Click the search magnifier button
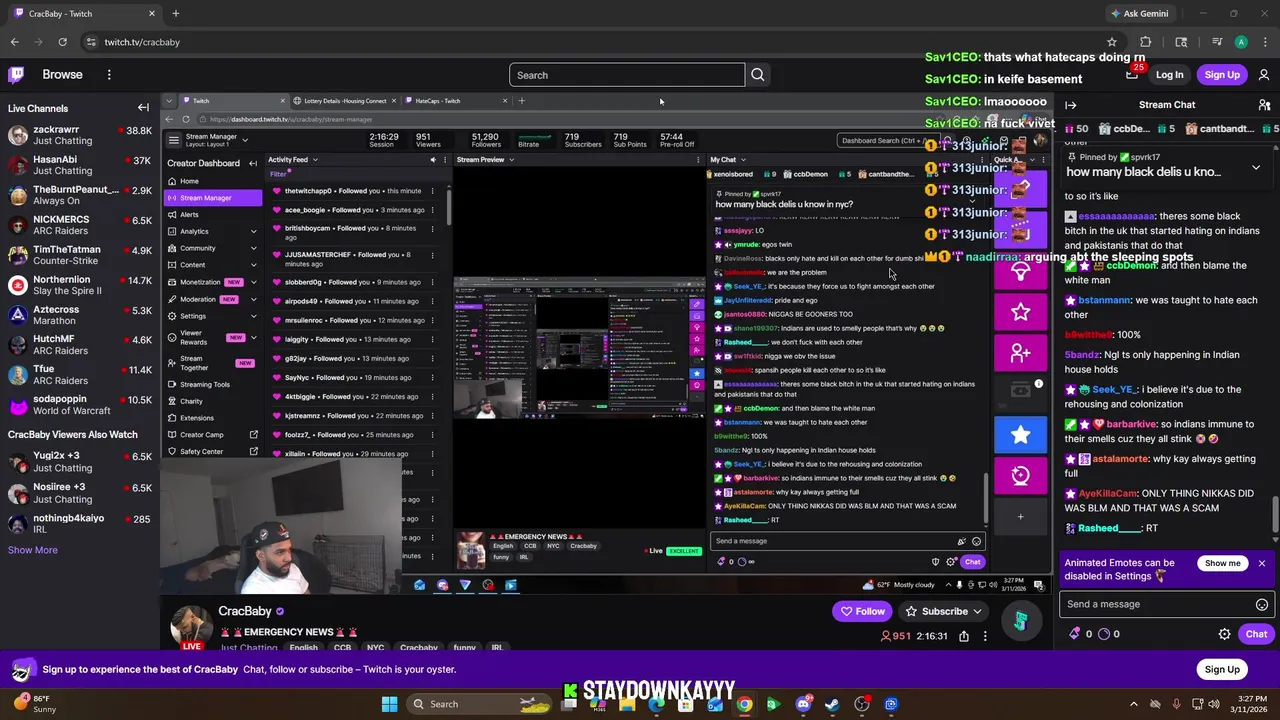 (758, 75)
